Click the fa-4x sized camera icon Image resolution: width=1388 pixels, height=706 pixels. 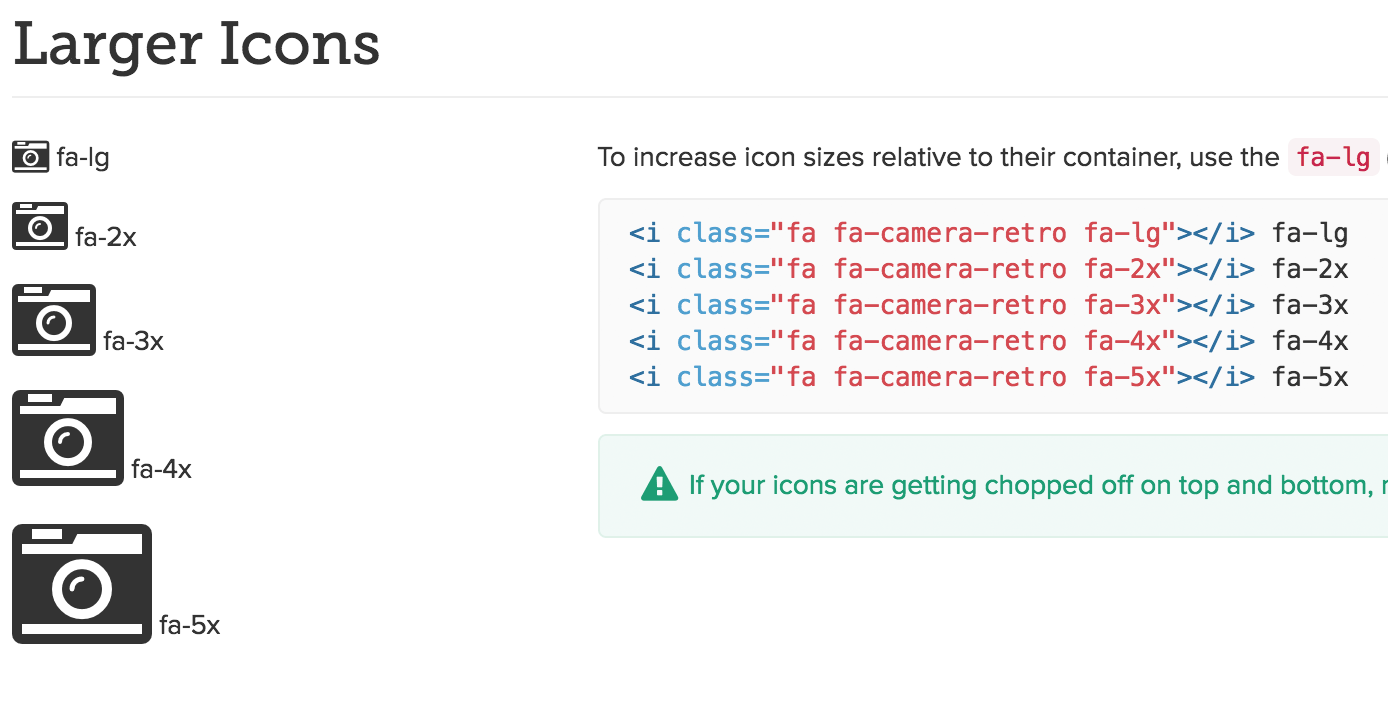[x=68, y=438]
